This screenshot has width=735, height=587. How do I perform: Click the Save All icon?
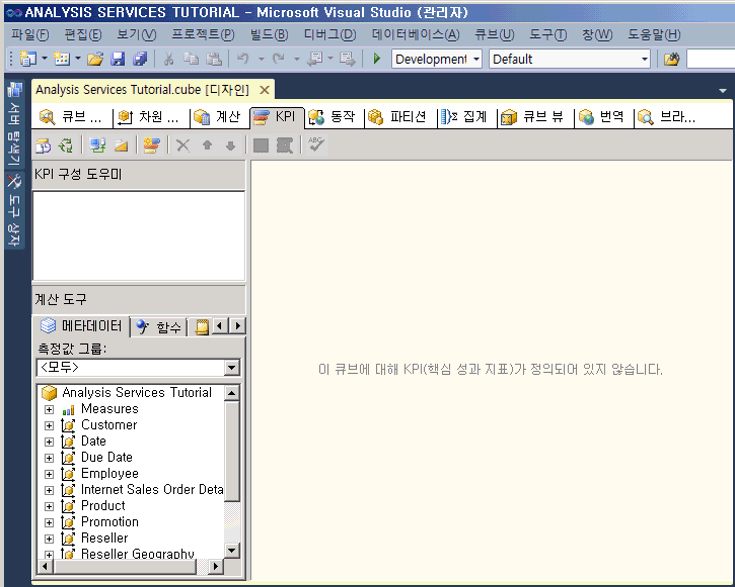click(140, 59)
